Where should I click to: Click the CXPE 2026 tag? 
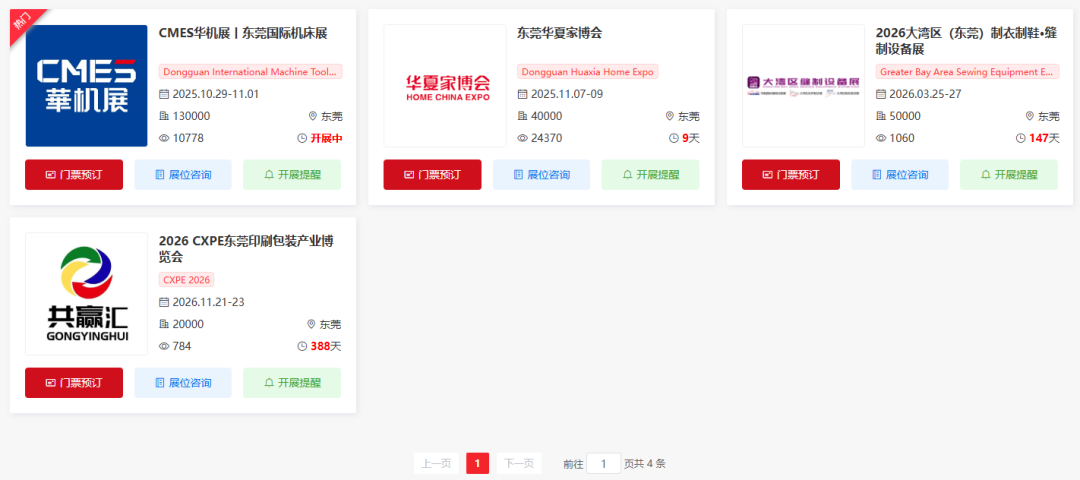tap(187, 280)
